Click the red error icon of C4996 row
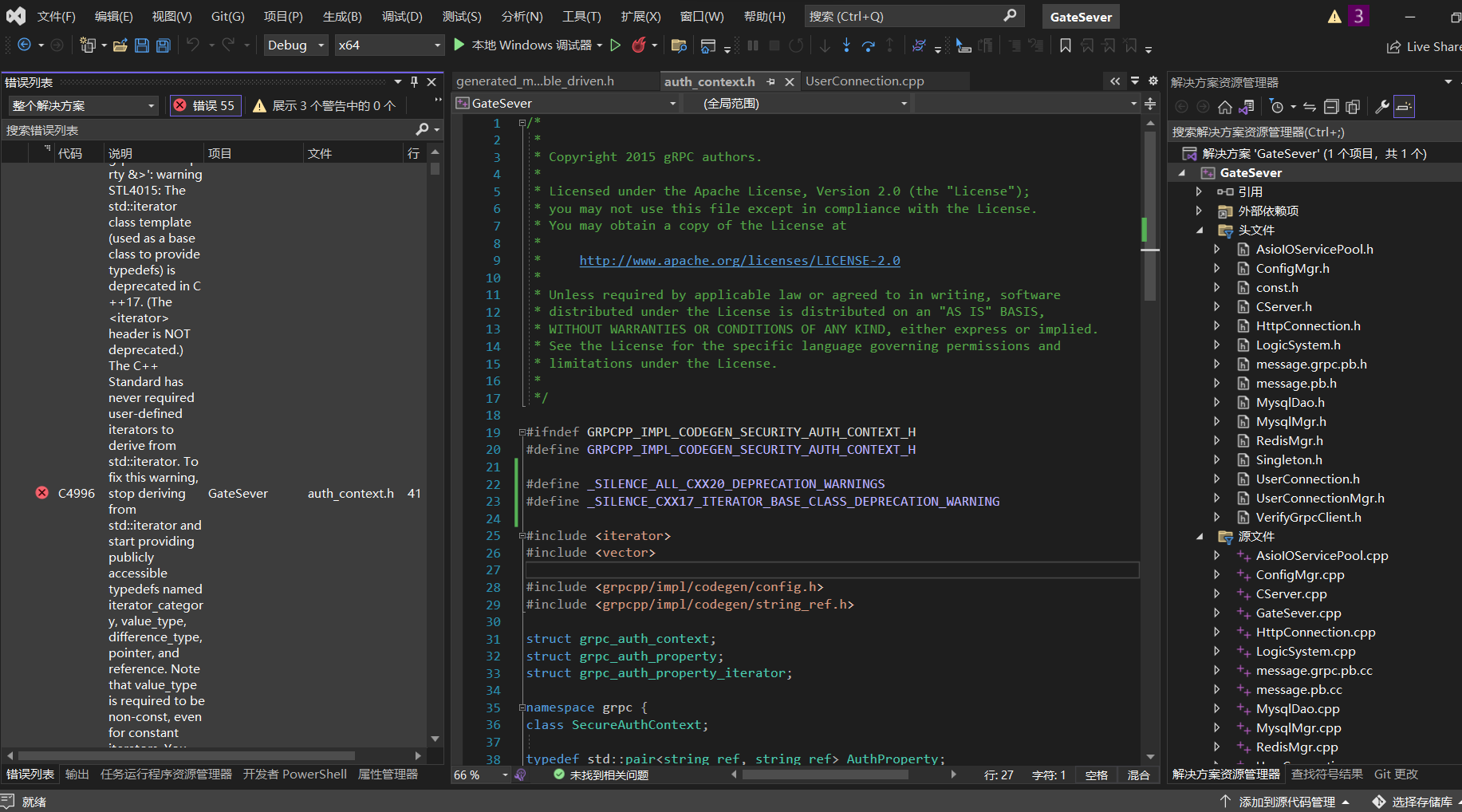 pos(42,493)
